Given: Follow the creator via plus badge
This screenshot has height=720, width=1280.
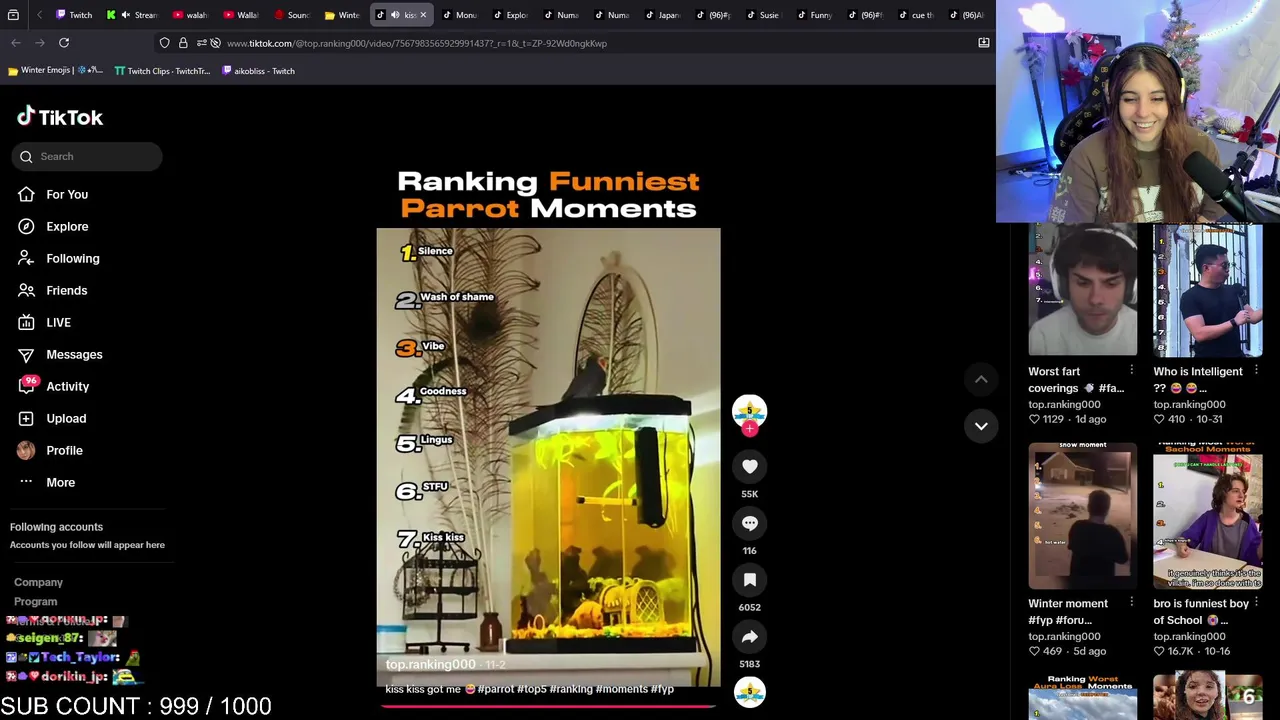Looking at the screenshot, I should pos(750,429).
